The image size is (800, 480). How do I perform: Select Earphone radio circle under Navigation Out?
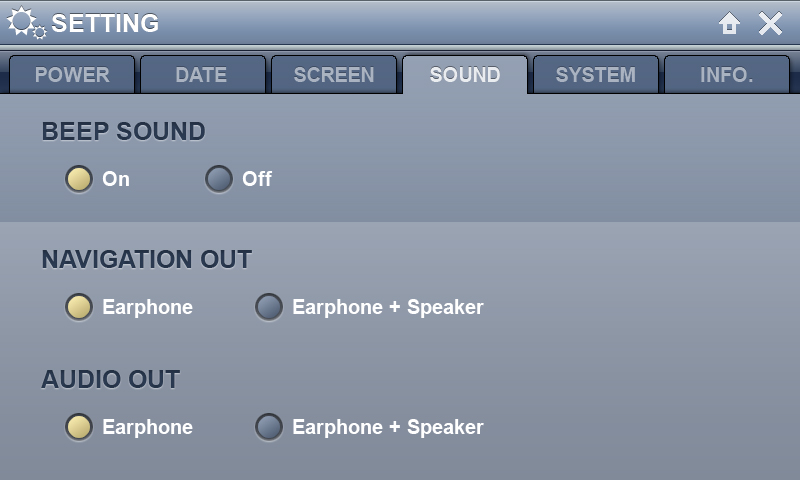[79, 307]
